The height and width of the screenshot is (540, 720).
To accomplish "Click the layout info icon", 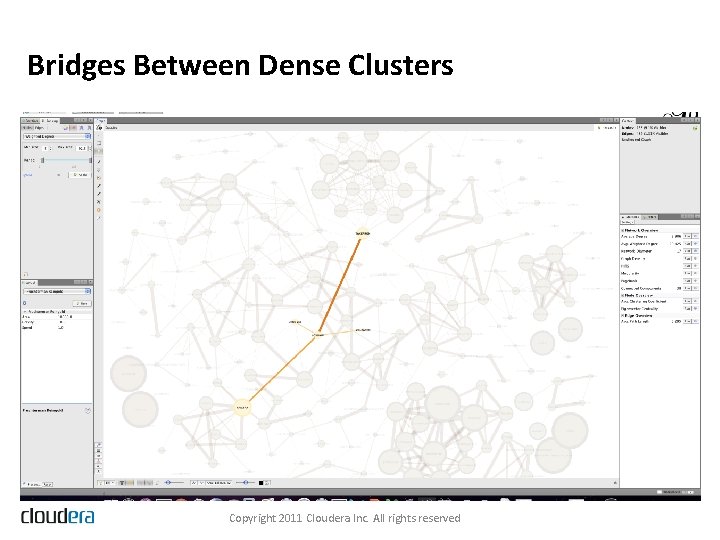I will [x=25, y=304].
